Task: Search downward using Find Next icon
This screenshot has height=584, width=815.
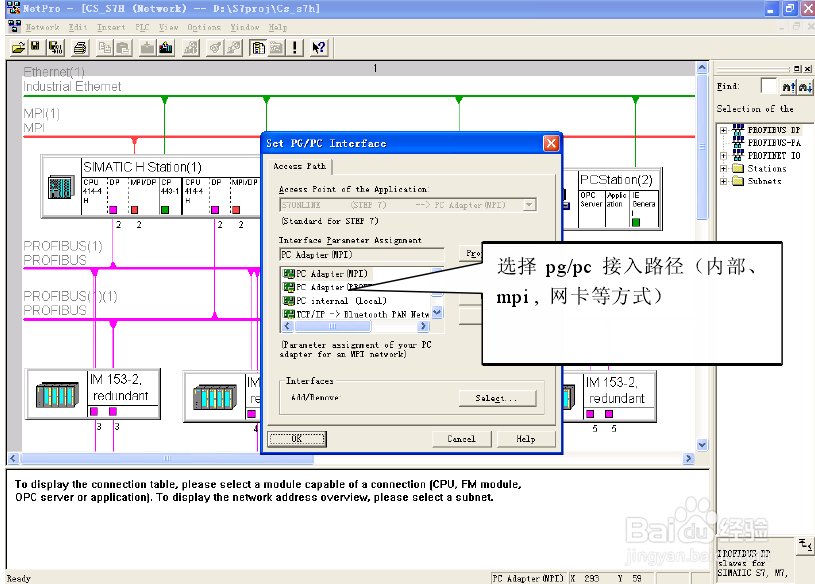Action: [805, 87]
